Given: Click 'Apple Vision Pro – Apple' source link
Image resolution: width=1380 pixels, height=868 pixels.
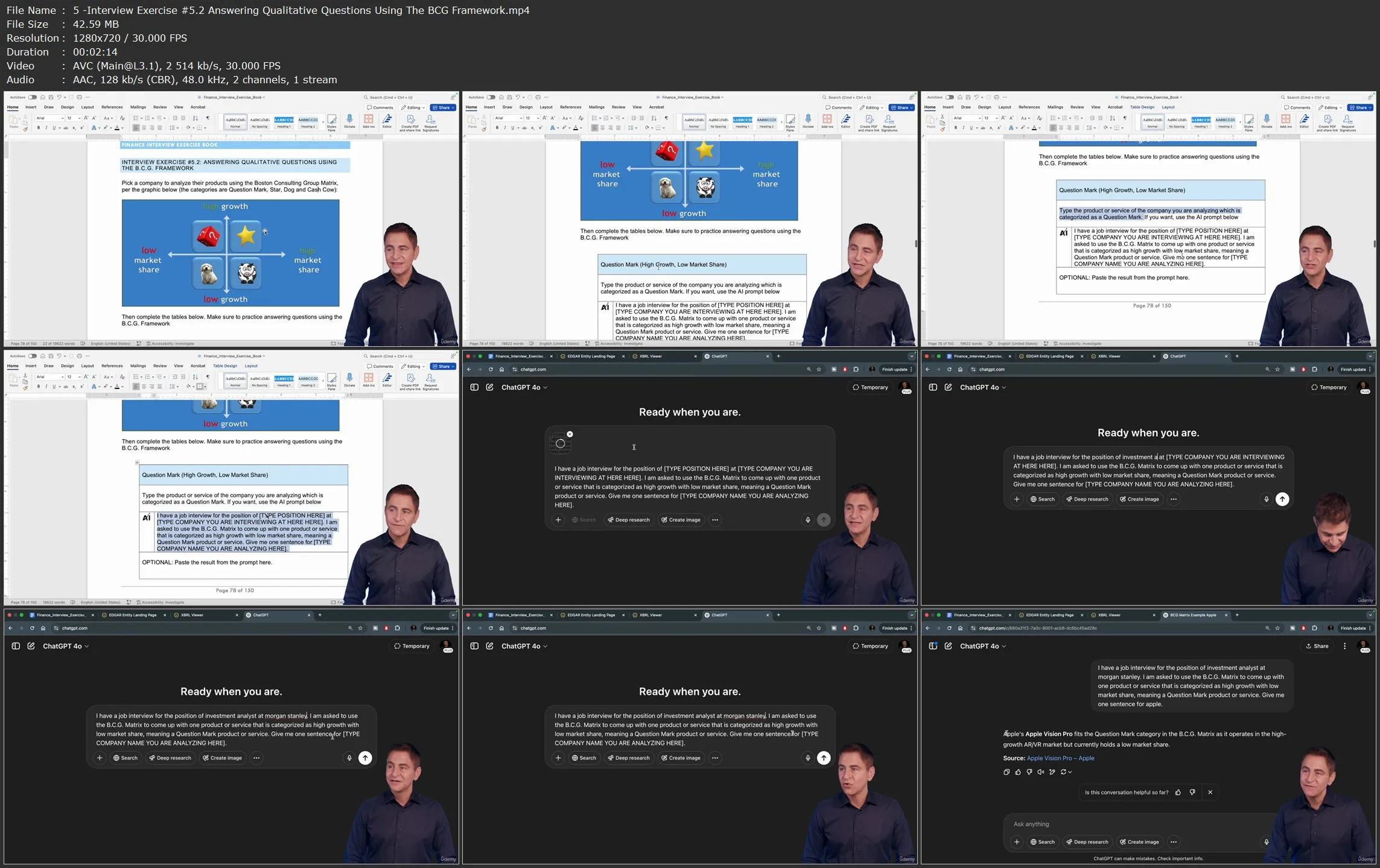Looking at the screenshot, I should (1060, 758).
